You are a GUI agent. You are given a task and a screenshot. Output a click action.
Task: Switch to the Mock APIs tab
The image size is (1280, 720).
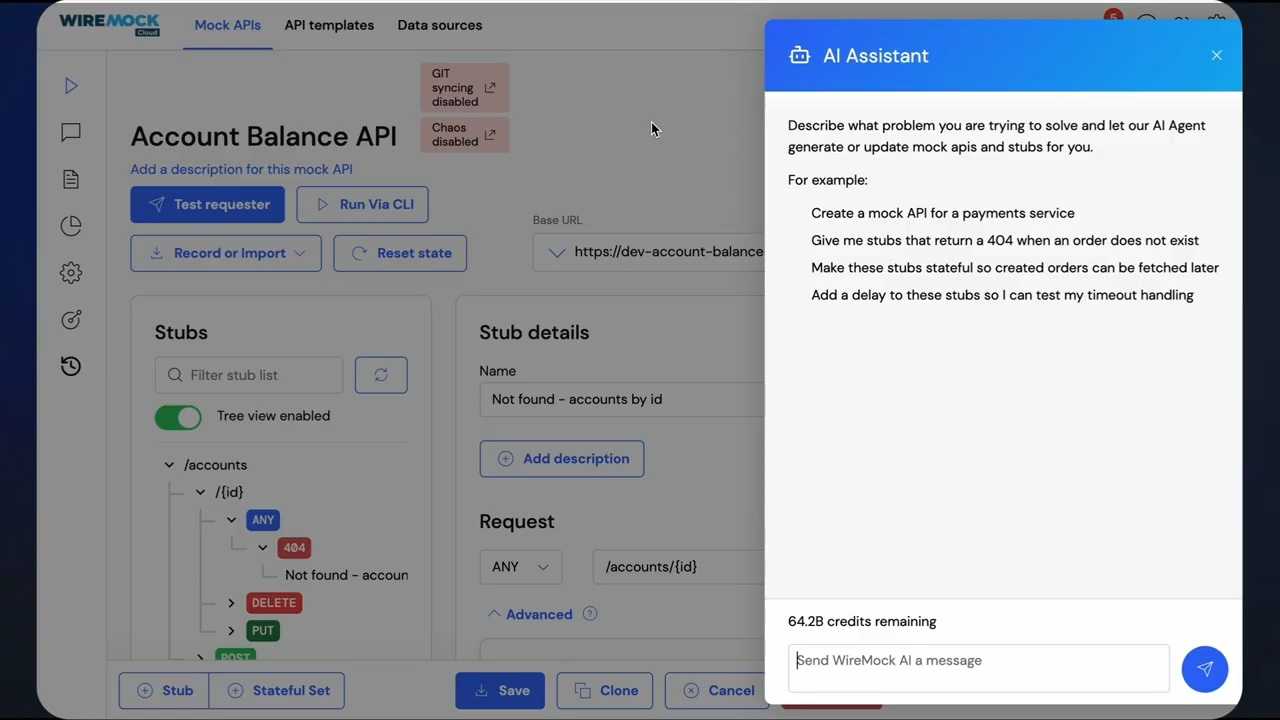click(227, 25)
